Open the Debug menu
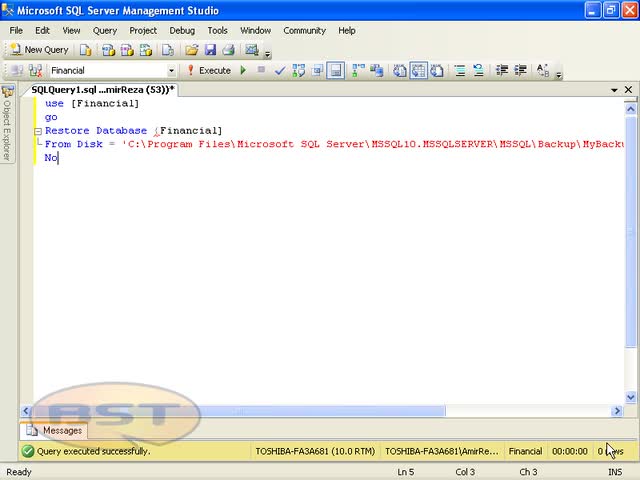The height and width of the screenshot is (480, 640). coord(182,31)
